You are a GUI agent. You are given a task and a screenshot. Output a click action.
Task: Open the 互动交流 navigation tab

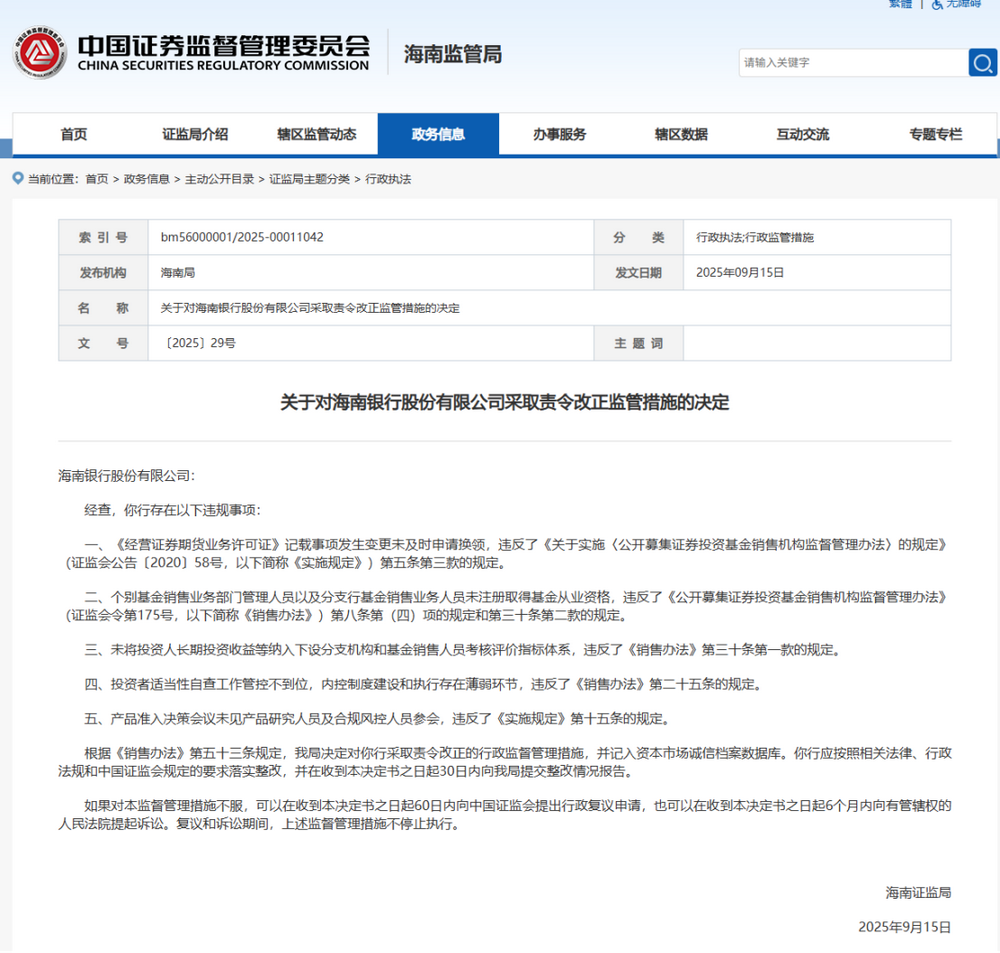(x=803, y=134)
